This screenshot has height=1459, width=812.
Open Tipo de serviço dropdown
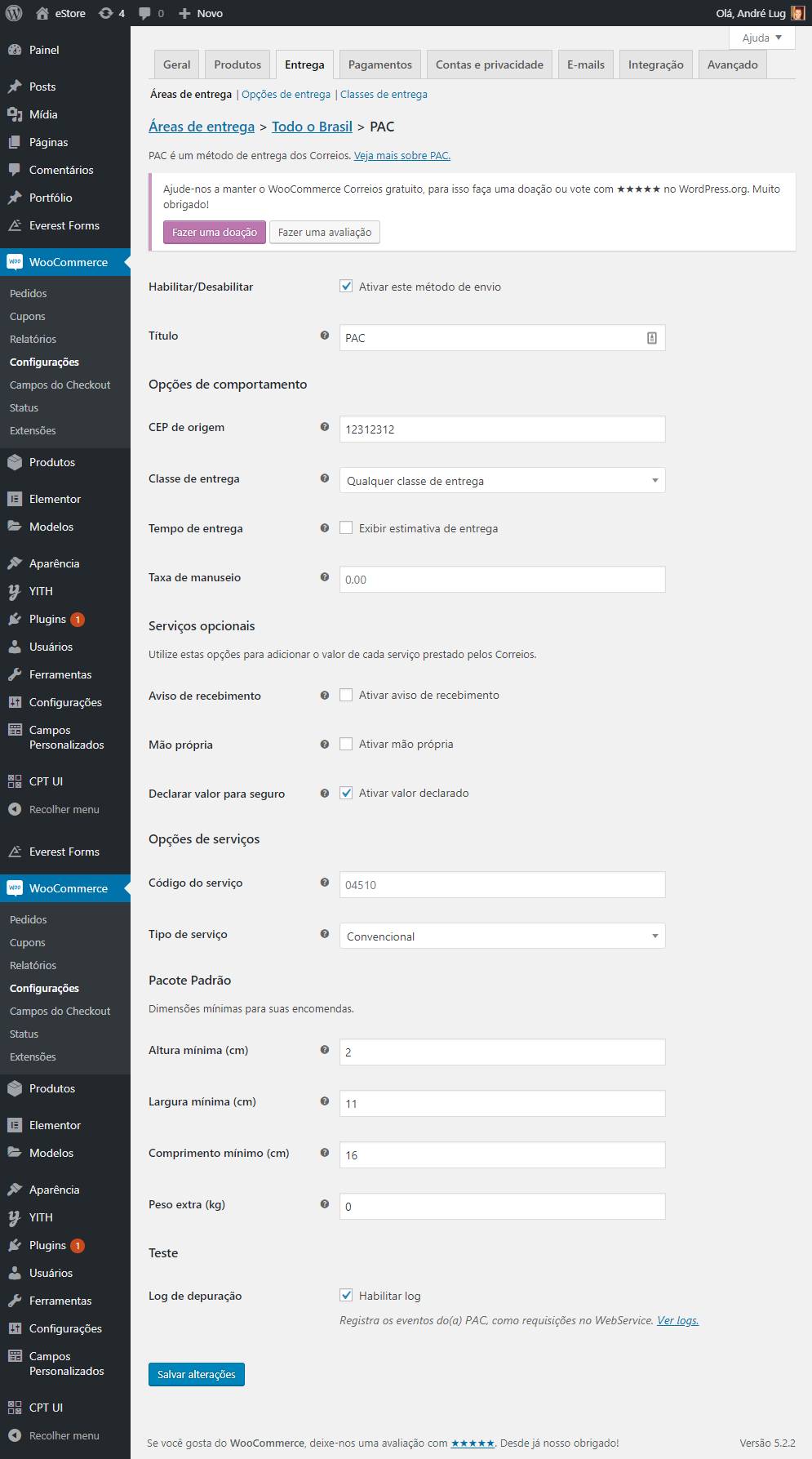502,936
